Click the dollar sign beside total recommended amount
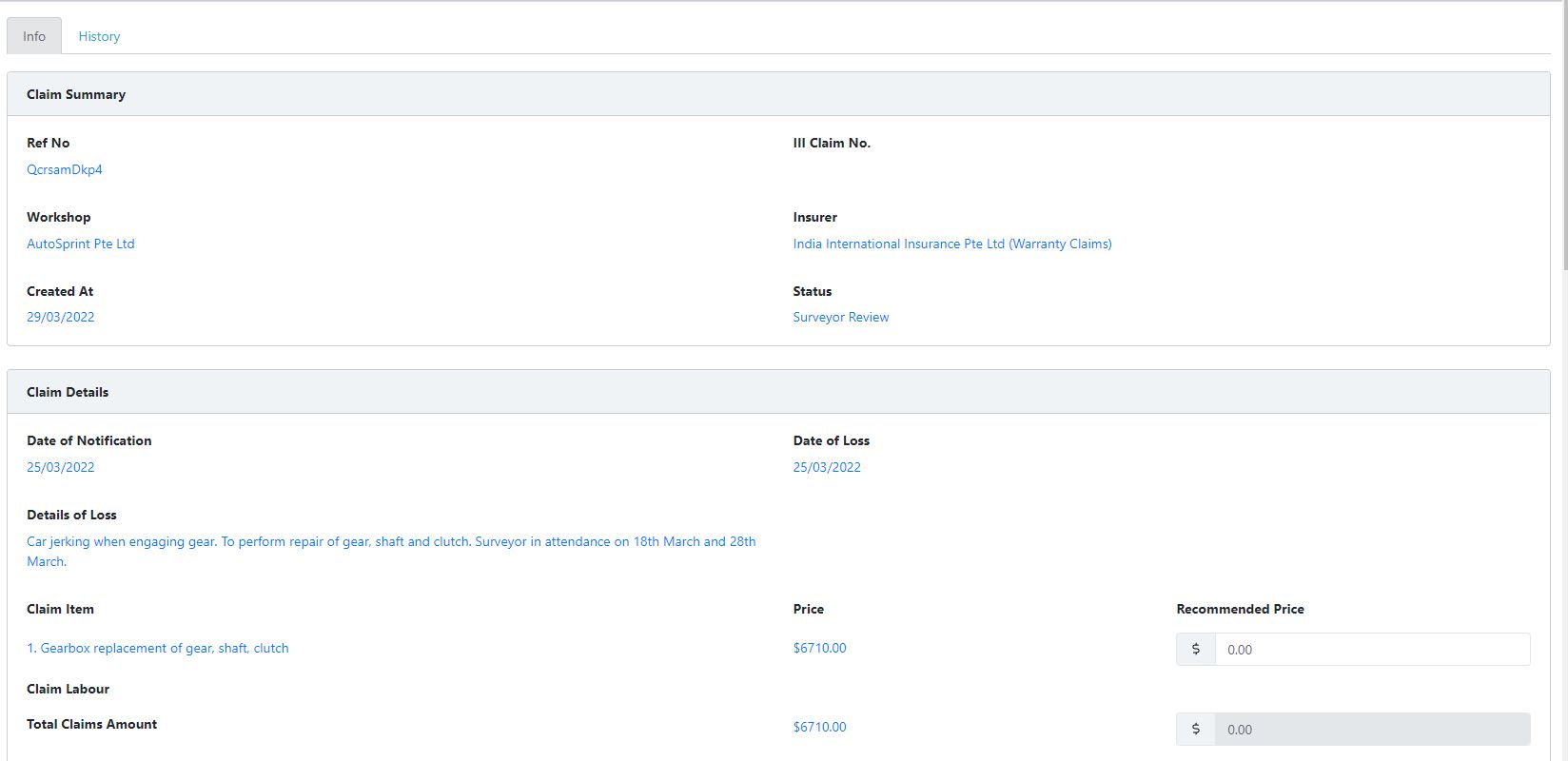The width and height of the screenshot is (1568, 761). 1196,730
